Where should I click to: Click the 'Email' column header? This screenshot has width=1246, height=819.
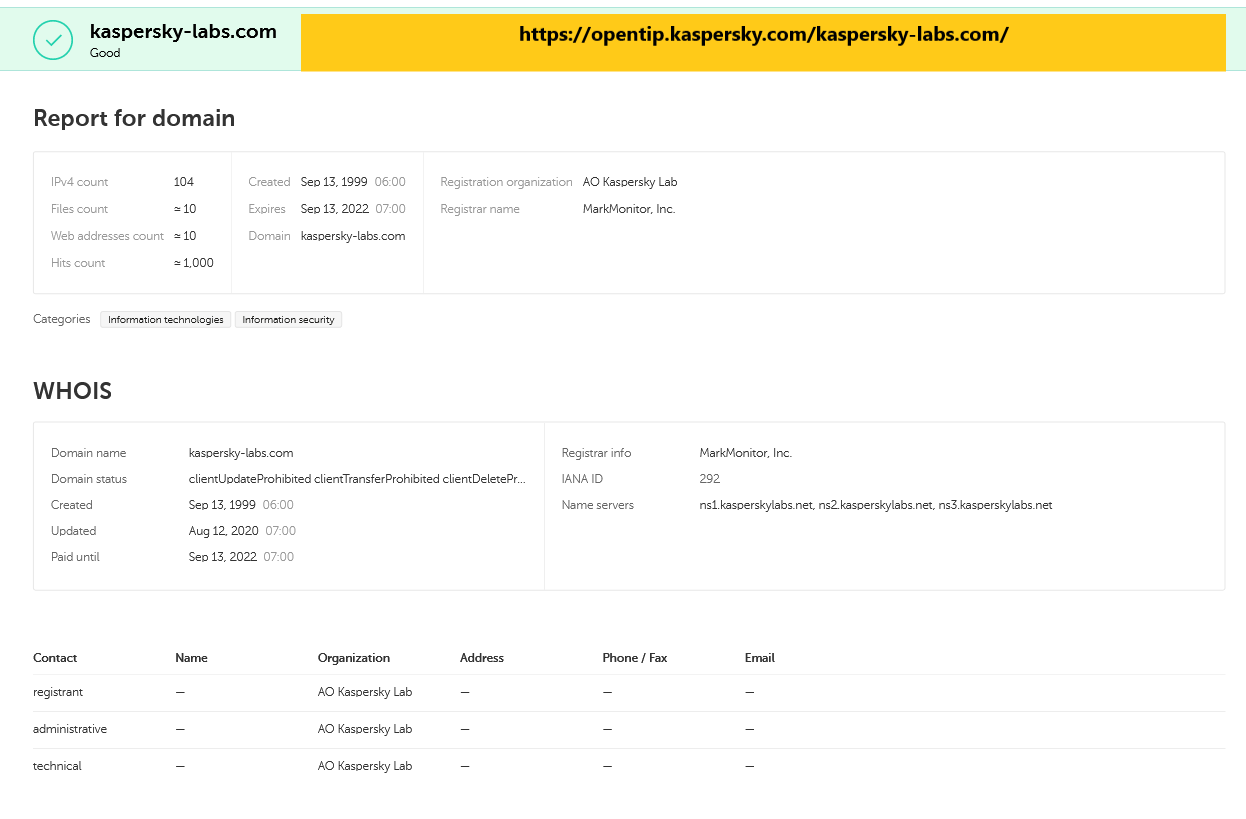(760, 658)
